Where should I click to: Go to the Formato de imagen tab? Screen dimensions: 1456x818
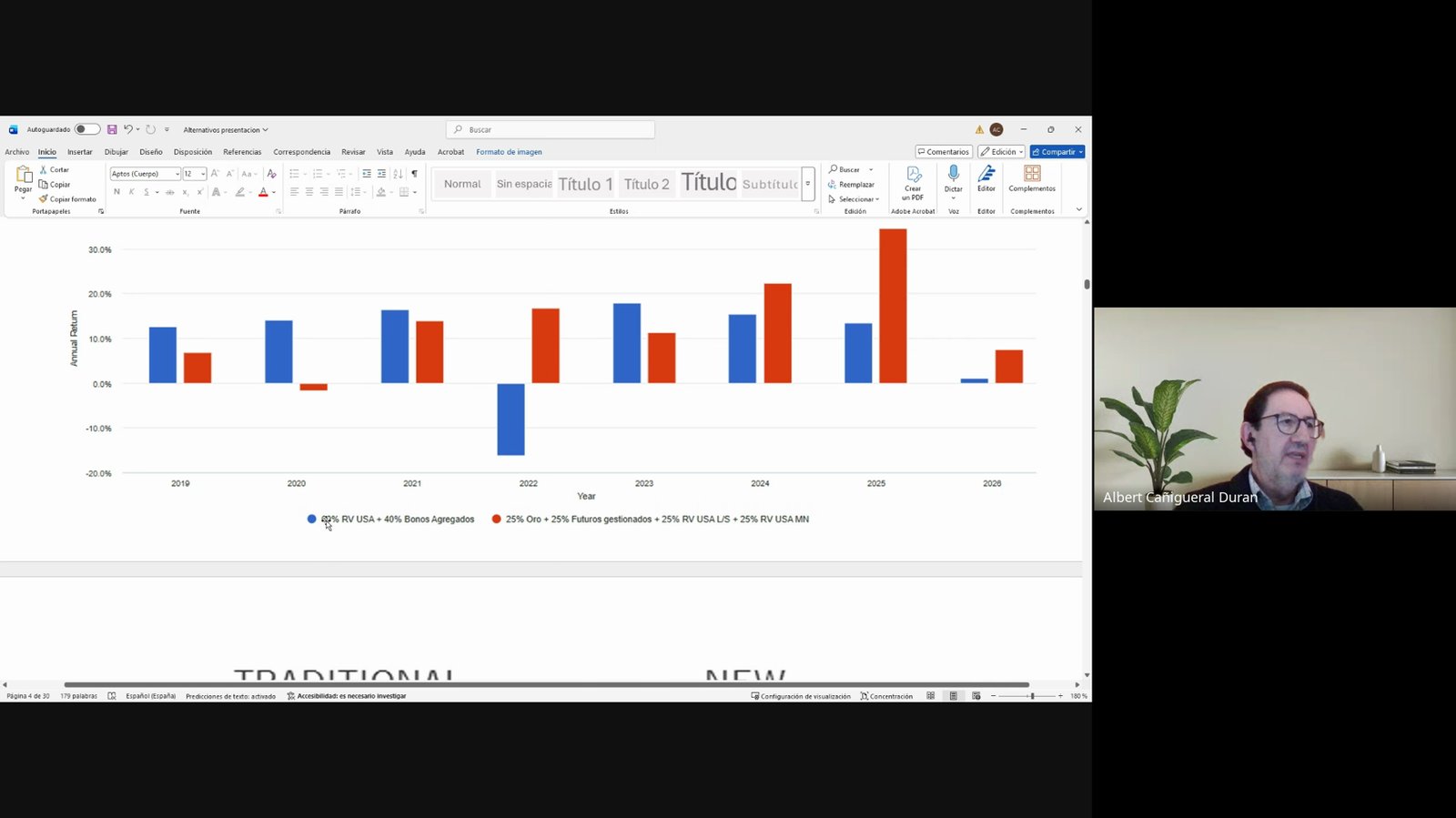coord(509,152)
